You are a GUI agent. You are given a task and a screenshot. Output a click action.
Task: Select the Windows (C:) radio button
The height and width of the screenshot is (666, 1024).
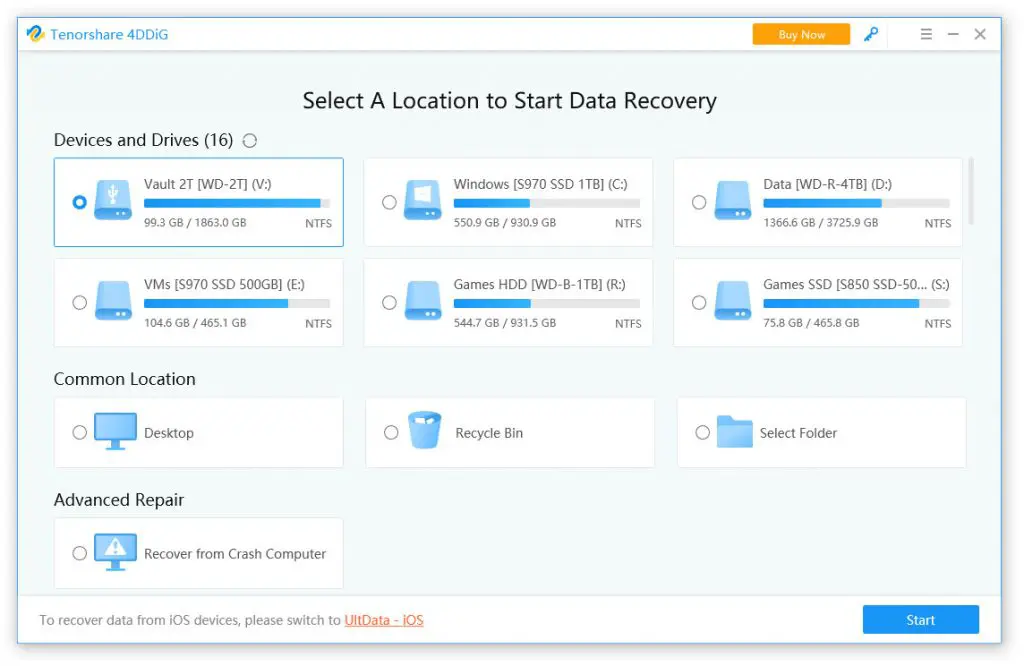click(x=389, y=202)
